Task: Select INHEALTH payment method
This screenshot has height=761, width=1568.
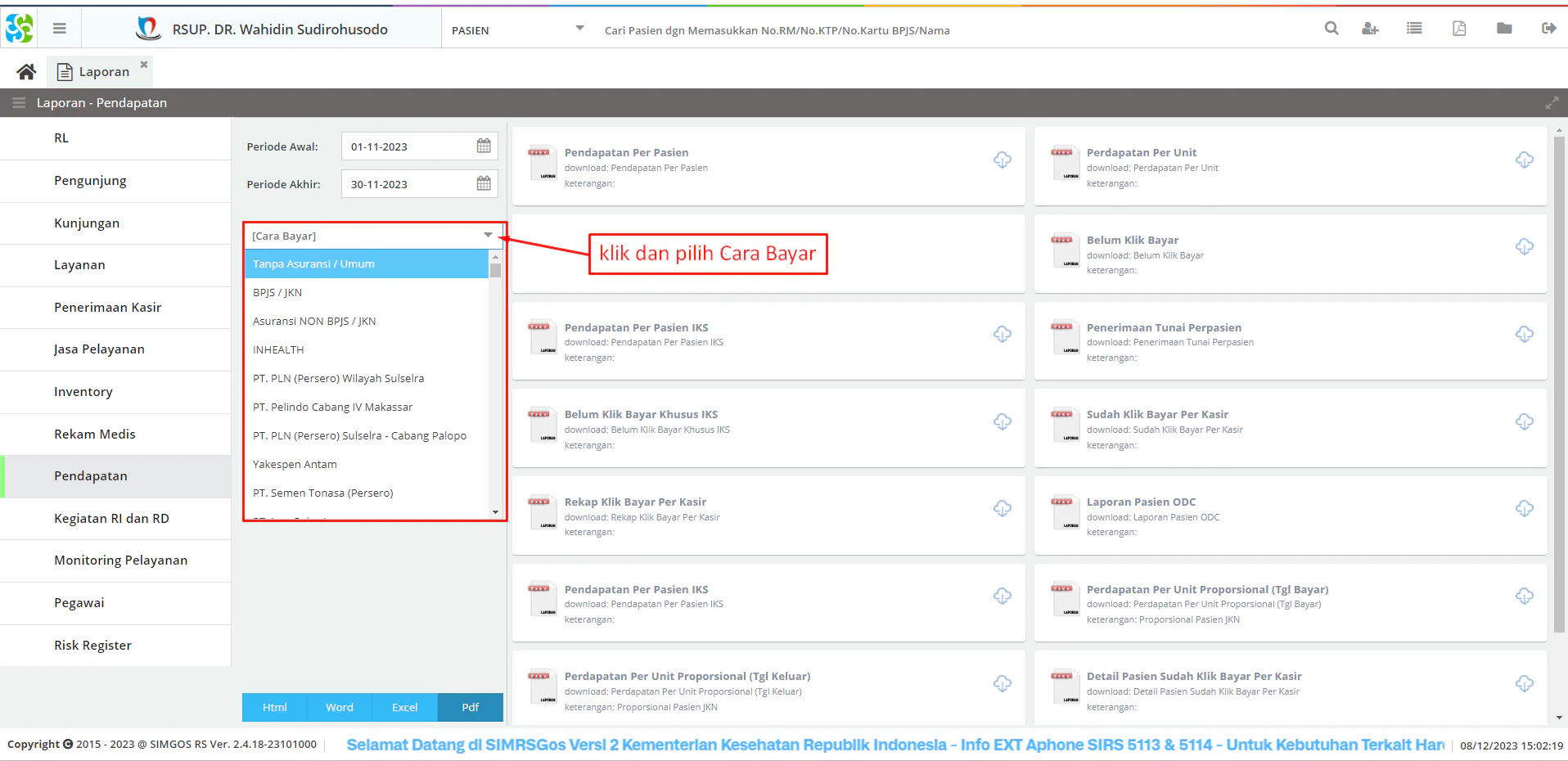Action: tap(366, 350)
